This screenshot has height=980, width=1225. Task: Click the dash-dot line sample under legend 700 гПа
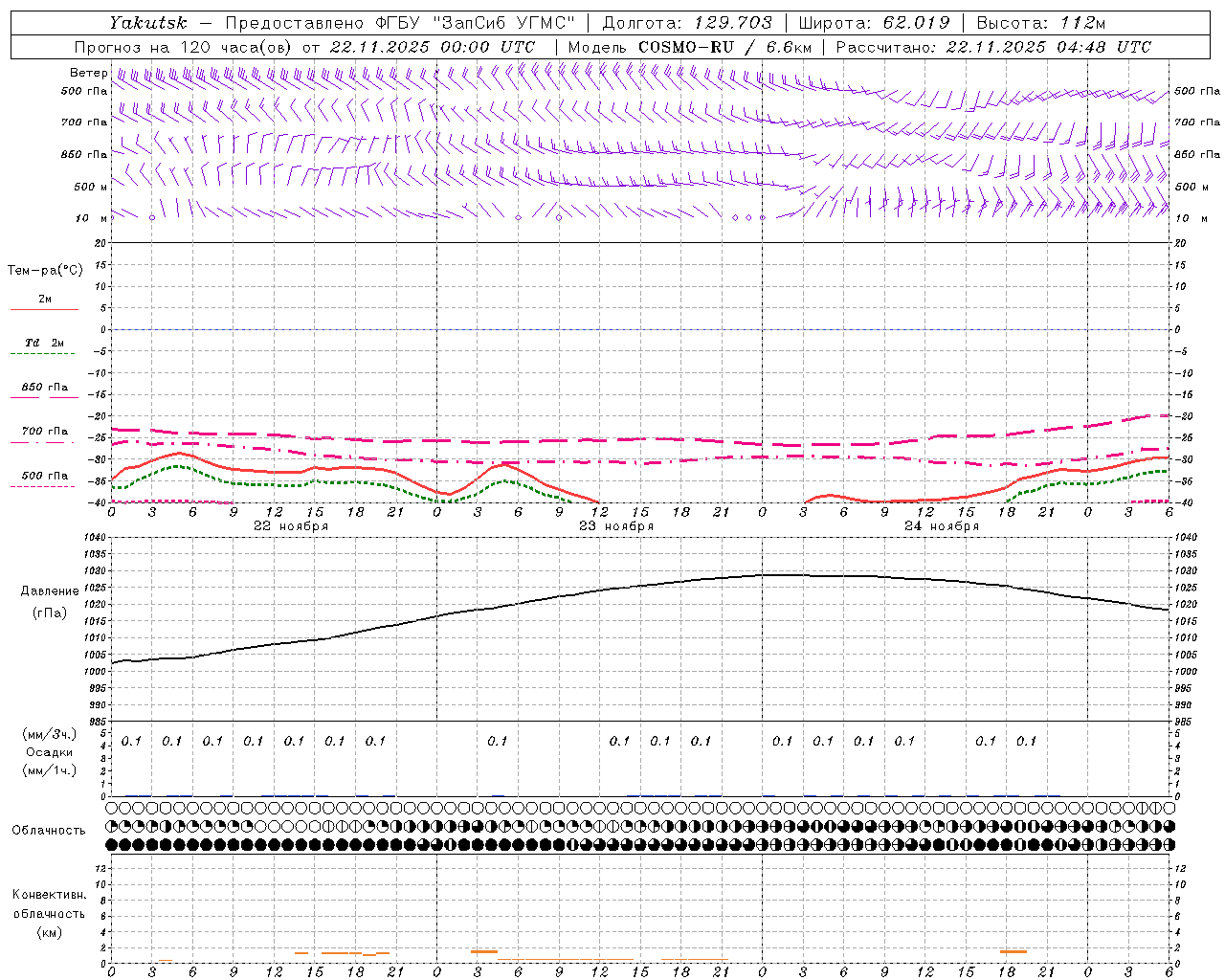point(42,443)
